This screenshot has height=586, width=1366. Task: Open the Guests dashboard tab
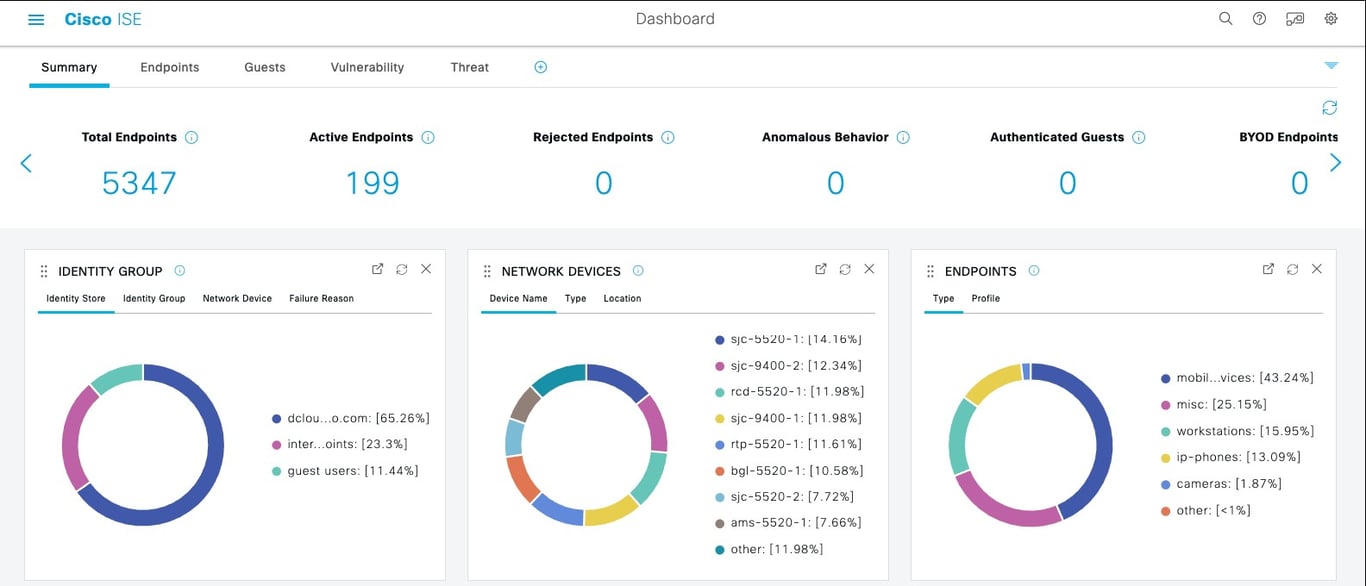(264, 67)
